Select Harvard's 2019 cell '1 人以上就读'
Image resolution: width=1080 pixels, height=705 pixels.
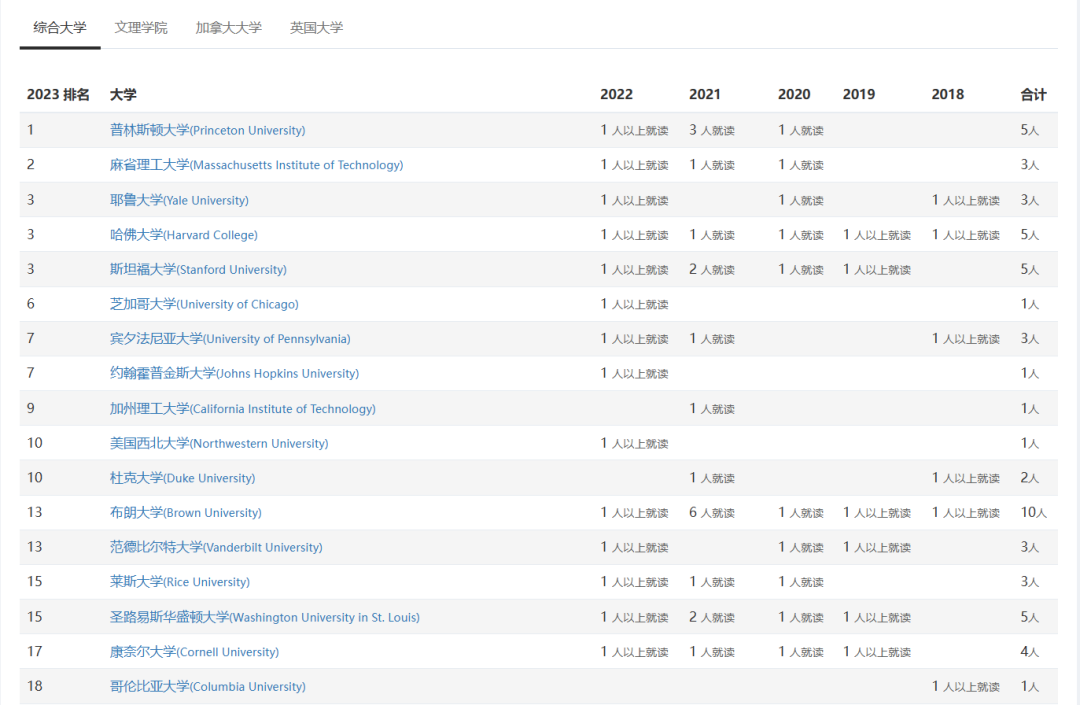tap(877, 235)
